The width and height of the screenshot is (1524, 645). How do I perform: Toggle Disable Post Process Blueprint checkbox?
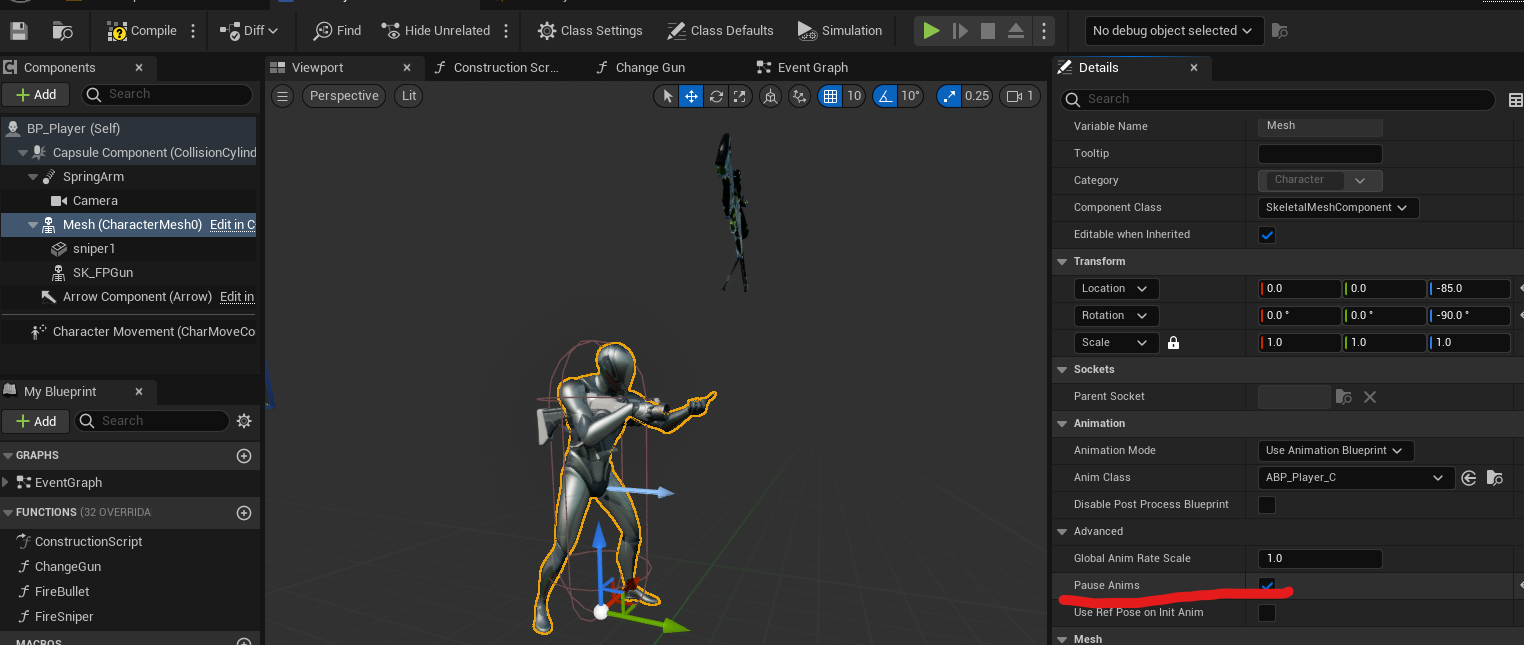(1267, 505)
